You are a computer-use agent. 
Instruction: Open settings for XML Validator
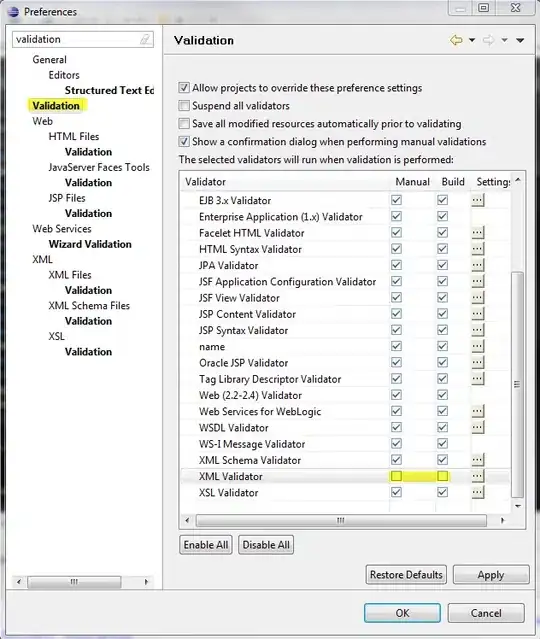tap(478, 476)
